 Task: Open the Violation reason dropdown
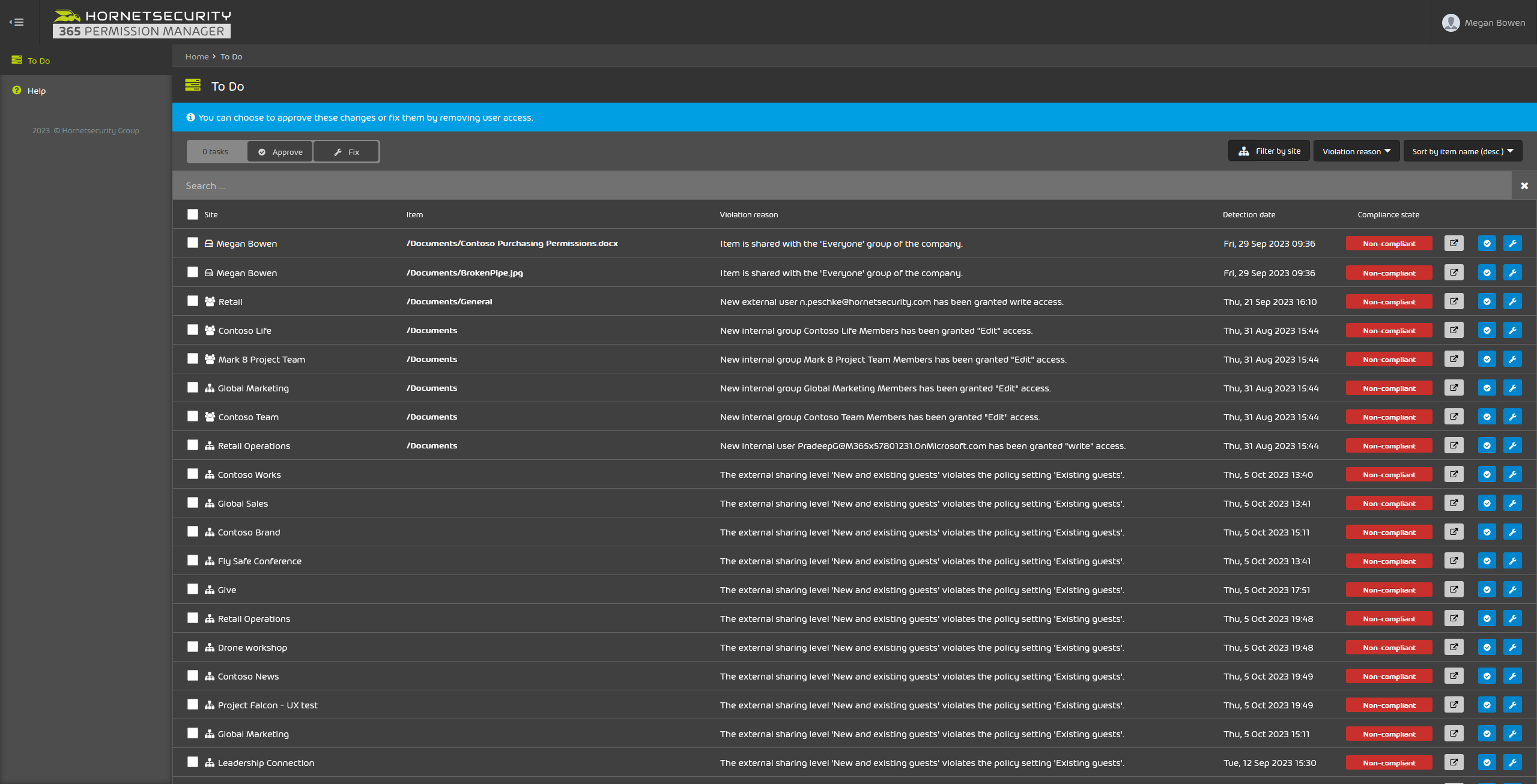(x=1356, y=151)
